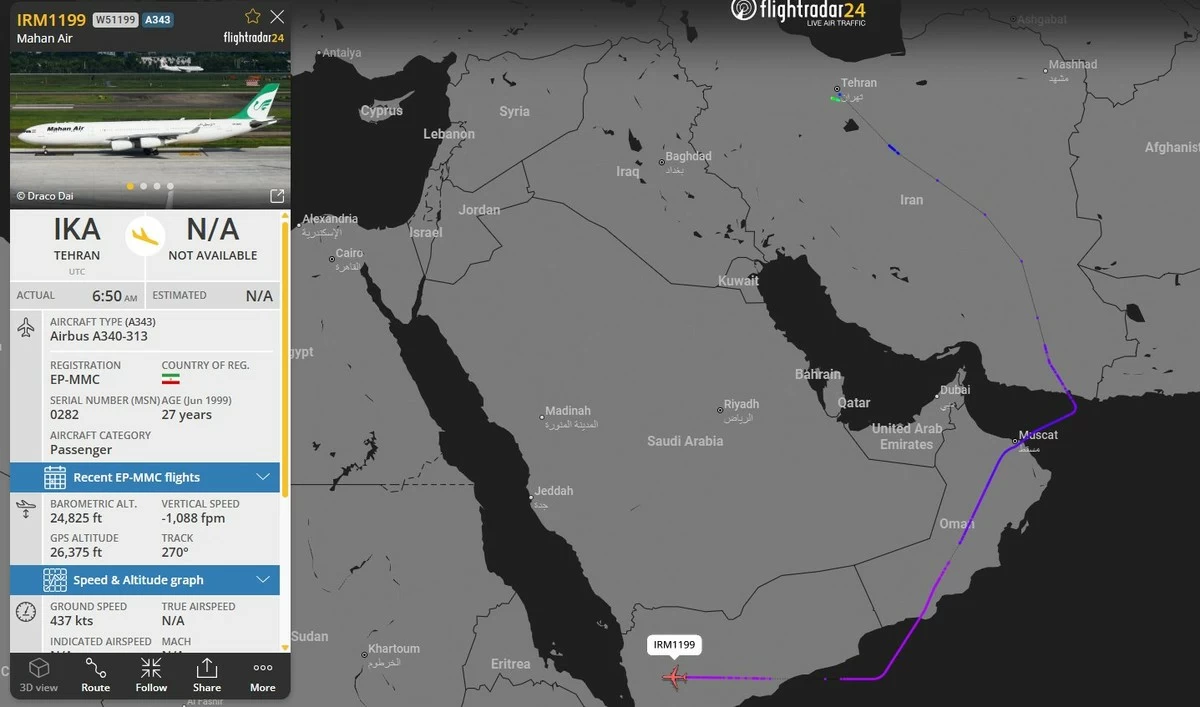Click the ground speed gauge icon
This screenshot has height=707, width=1200.
click(27, 611)
